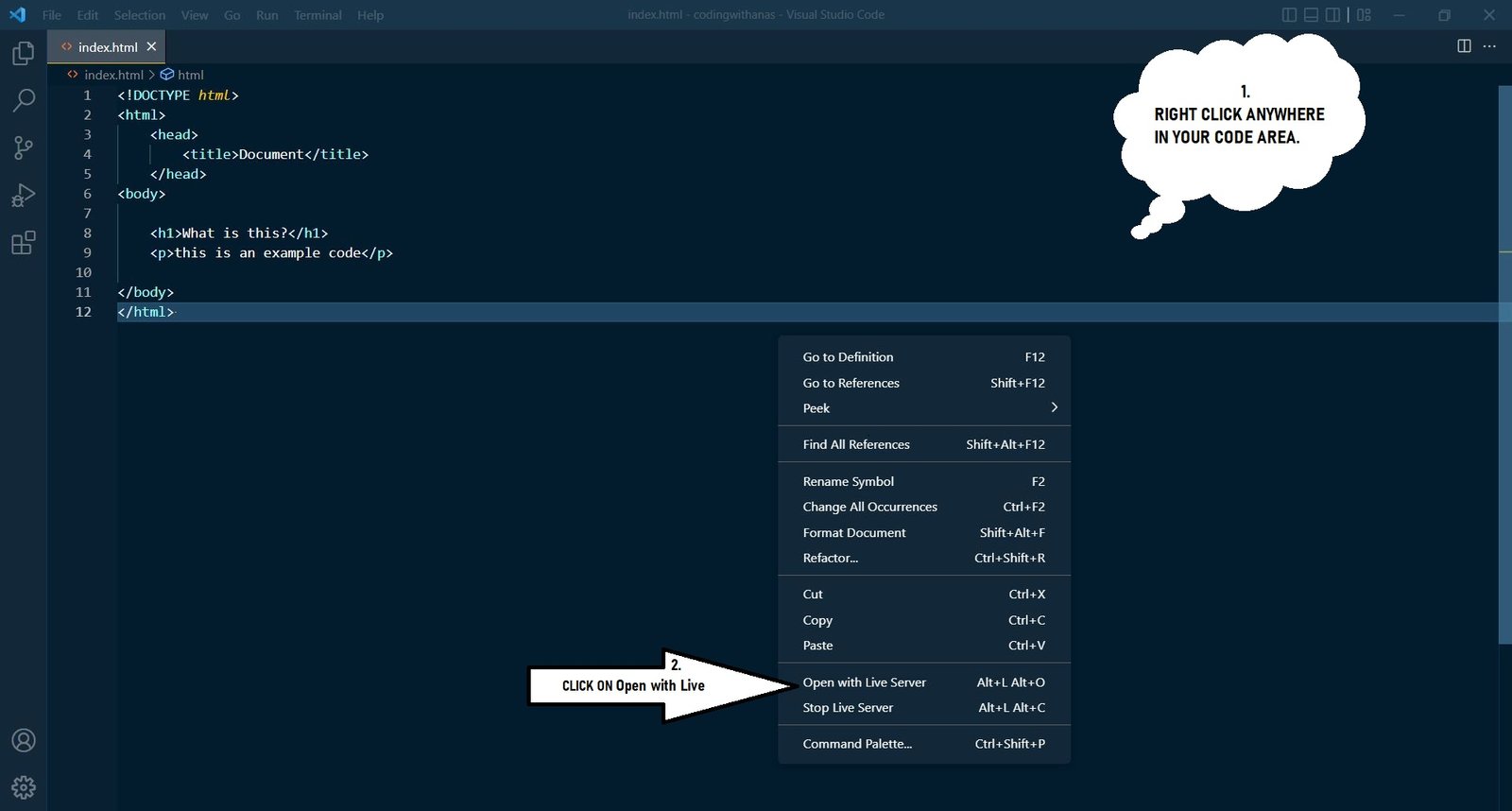Open the File menu
Image resolution: width=1512 pixels, height=811 pixels.
coord(52,15)
